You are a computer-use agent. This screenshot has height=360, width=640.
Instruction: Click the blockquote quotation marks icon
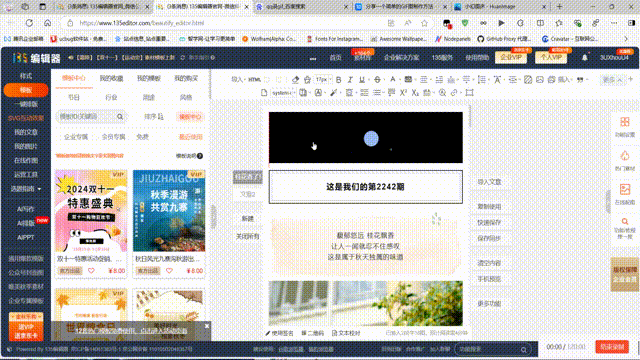[580, 80]
